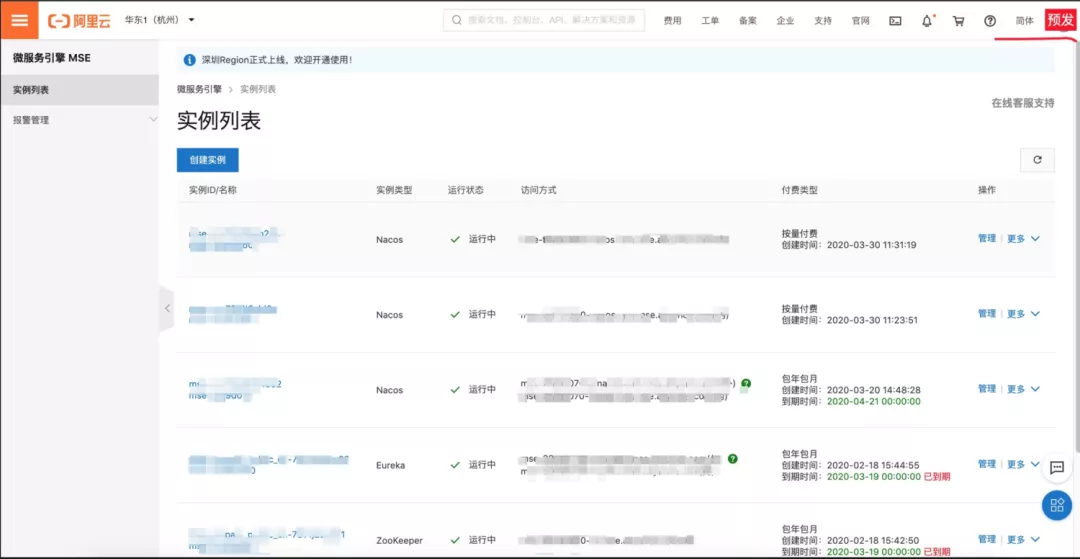Refresh the instance list
This screenshot has width=1080, height=559.
[x=1037, y=160]
